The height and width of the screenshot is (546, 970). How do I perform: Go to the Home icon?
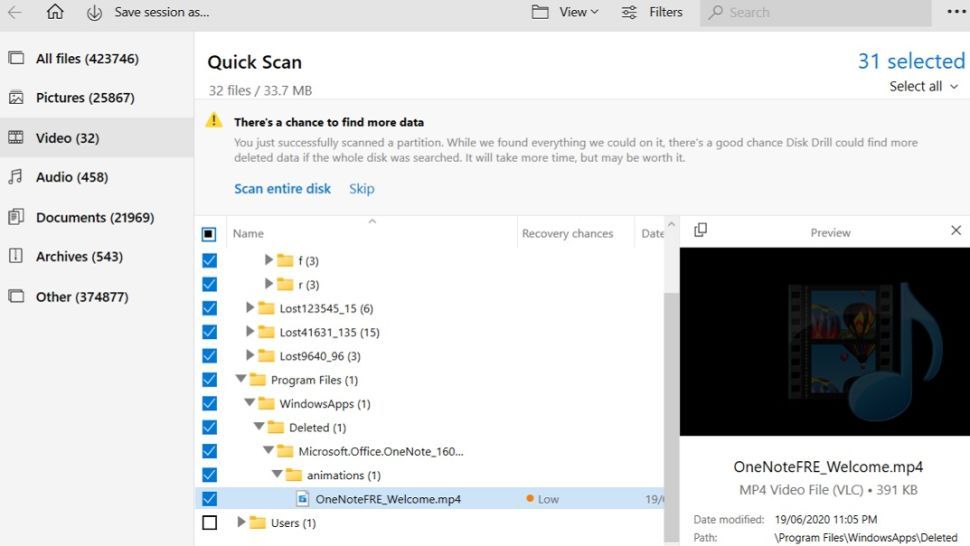pyautogui.click(x=55, y=12)
